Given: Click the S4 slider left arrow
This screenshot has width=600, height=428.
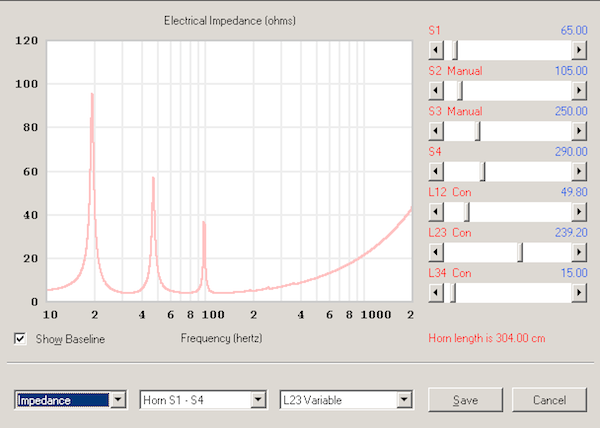Looking at the screenshot, I should click(x=436, y=171).
